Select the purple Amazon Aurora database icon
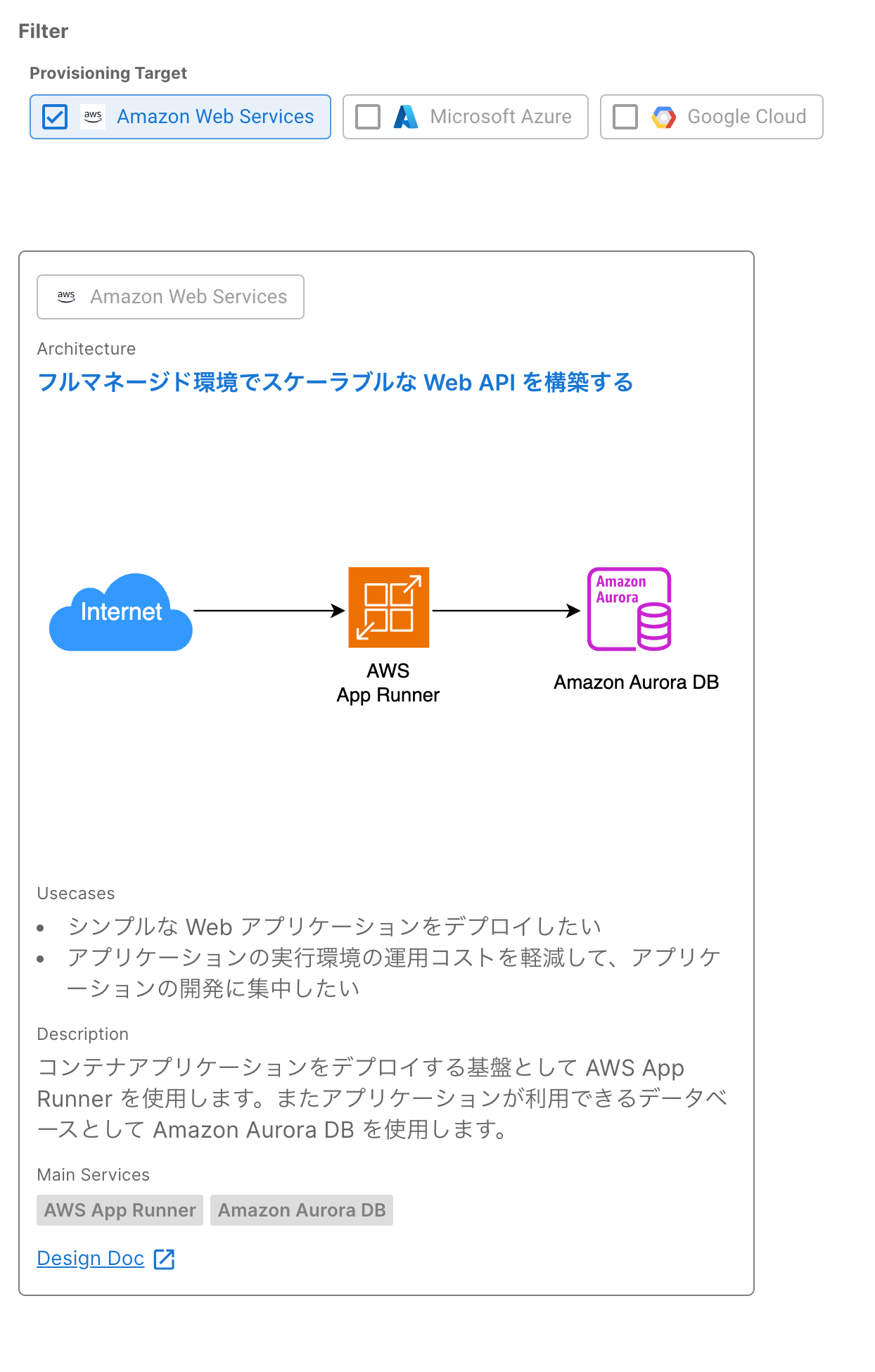Viewport: 875px width, 1372px height. click(629, 609)
